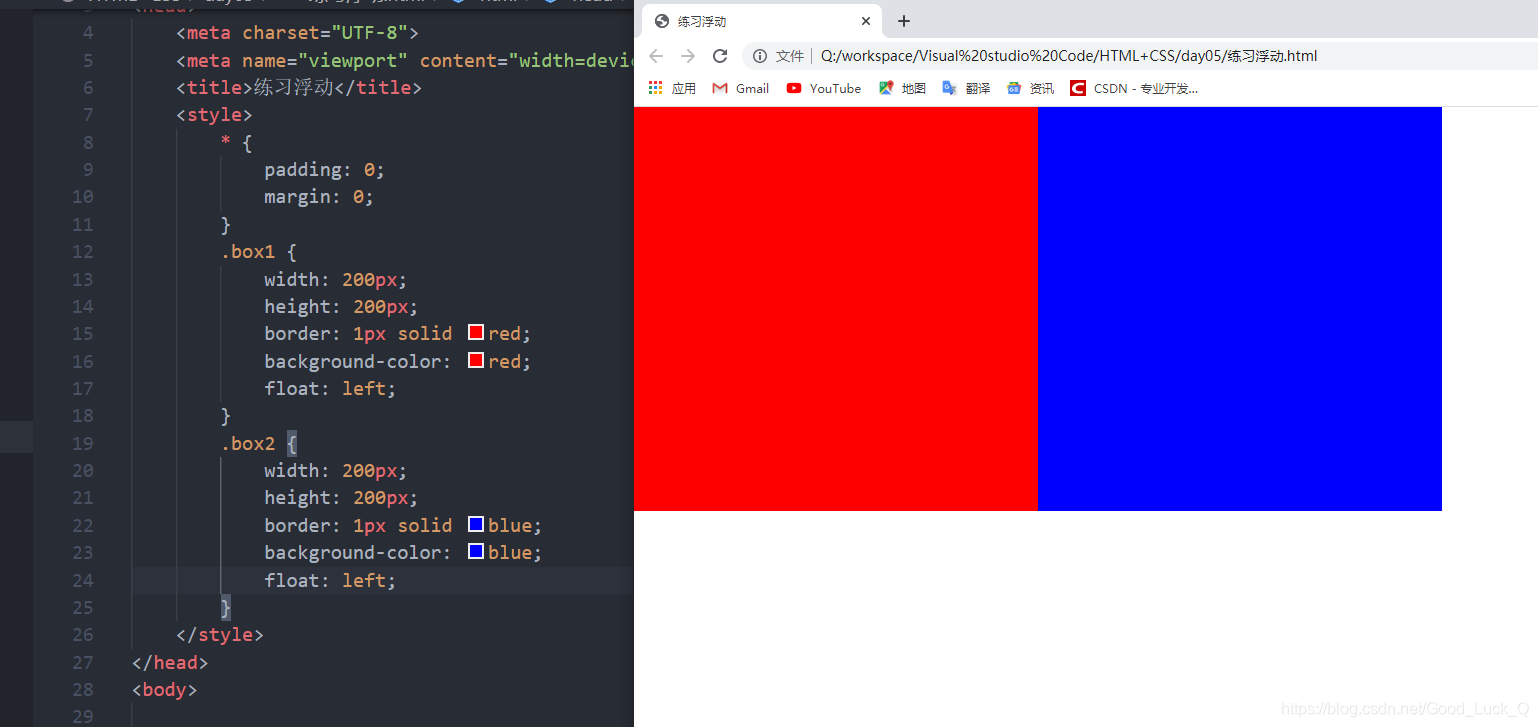Open the Gmail bookmark
The width and height of the screenshot is (1538, 727).
[x=741, y=88]
